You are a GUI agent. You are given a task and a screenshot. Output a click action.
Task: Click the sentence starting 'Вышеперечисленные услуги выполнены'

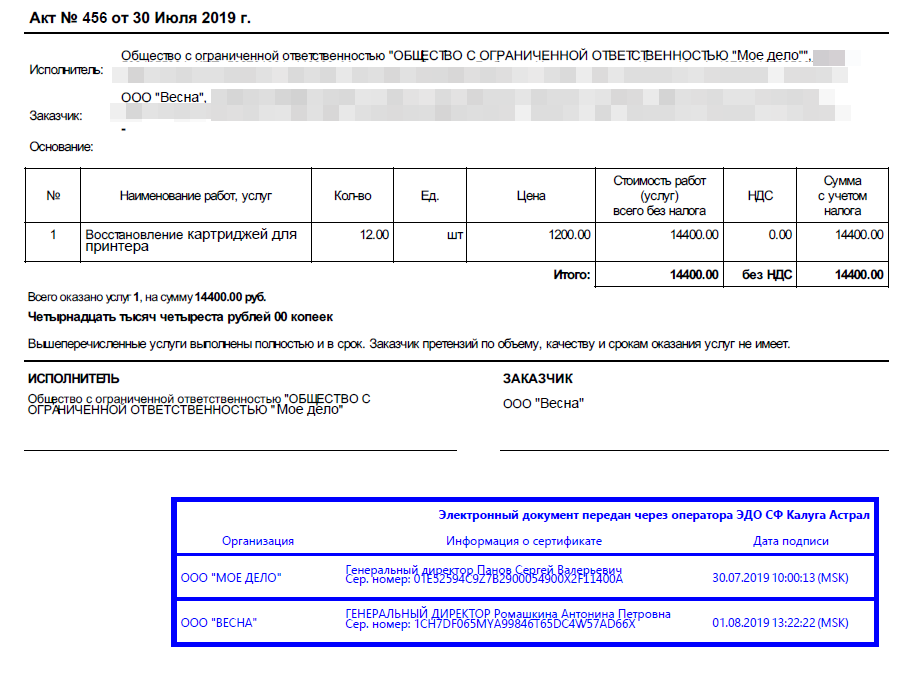(x=409, y=344)
